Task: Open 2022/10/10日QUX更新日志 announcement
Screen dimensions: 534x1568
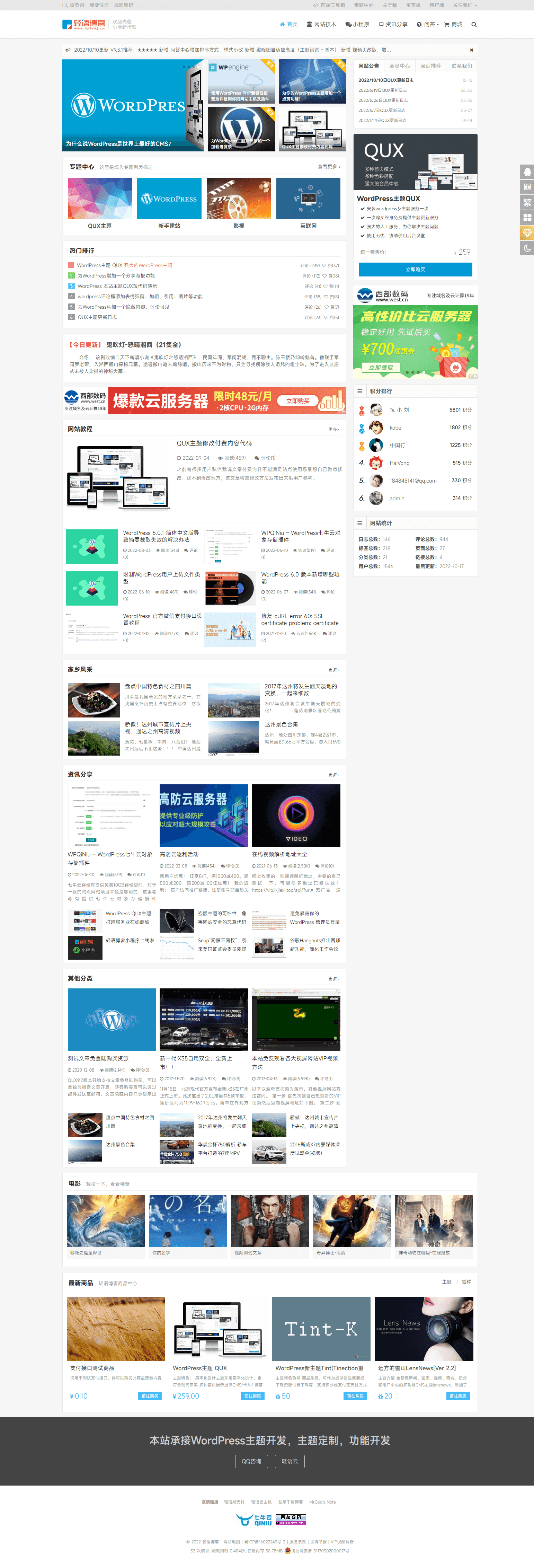Action: pos(385,80)
